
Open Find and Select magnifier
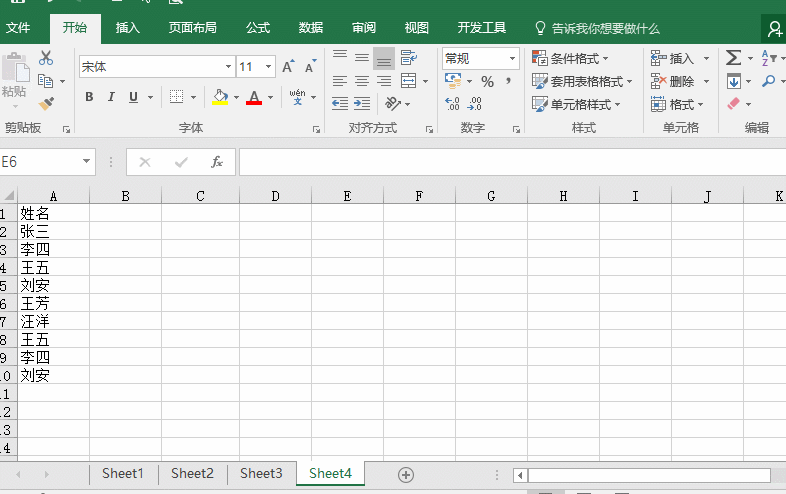[768, 81]
